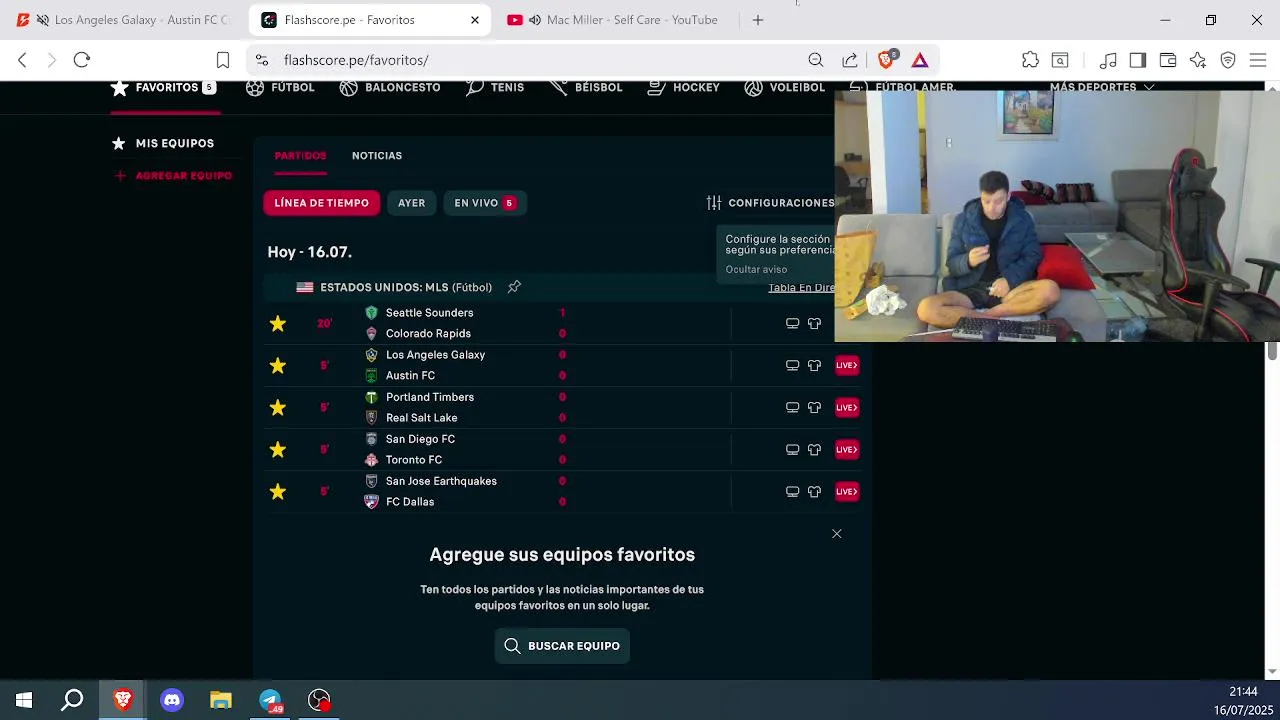The image size is (1280, 720).
Task: Click Ocultar aviso link
Action: (756, 269)
